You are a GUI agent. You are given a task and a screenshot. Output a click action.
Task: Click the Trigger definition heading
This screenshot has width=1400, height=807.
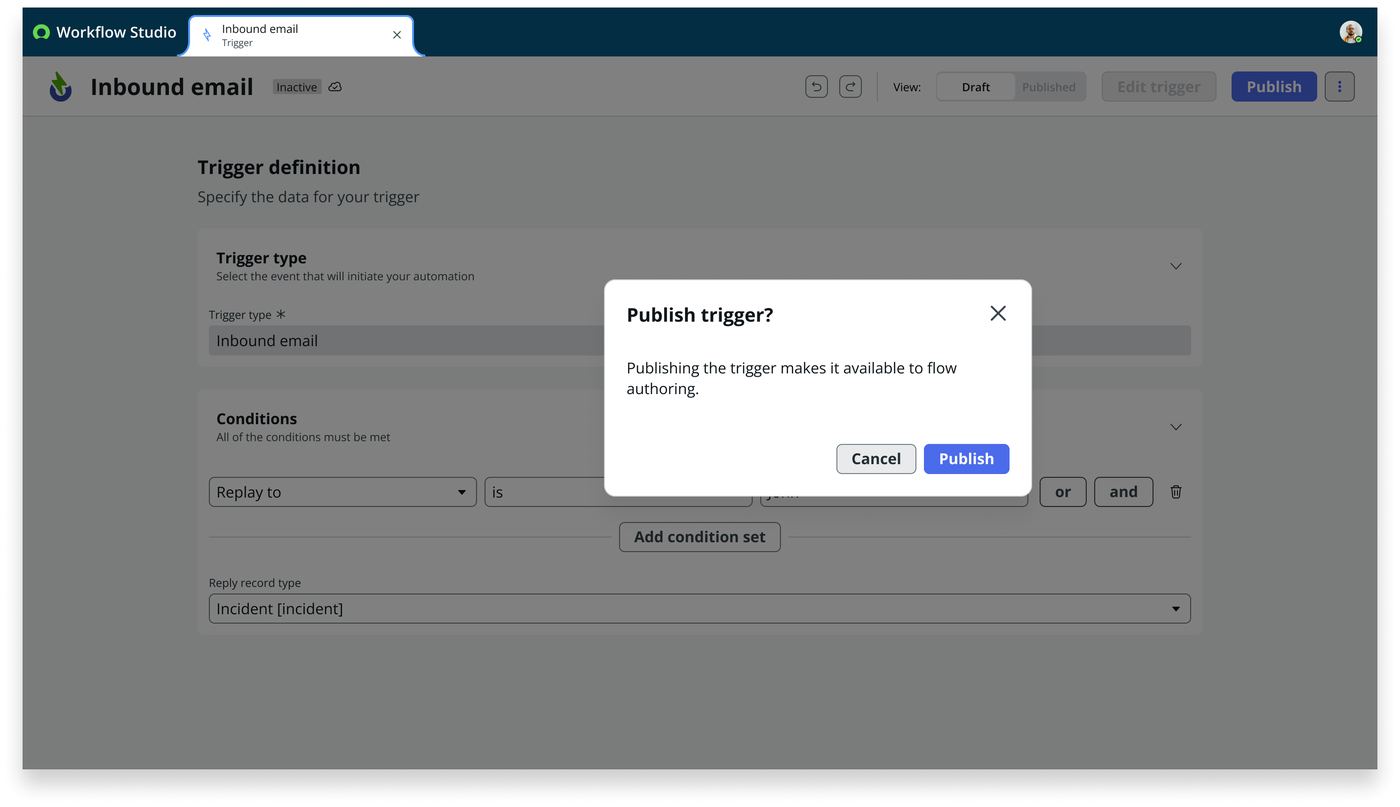[x=279, y=167]
